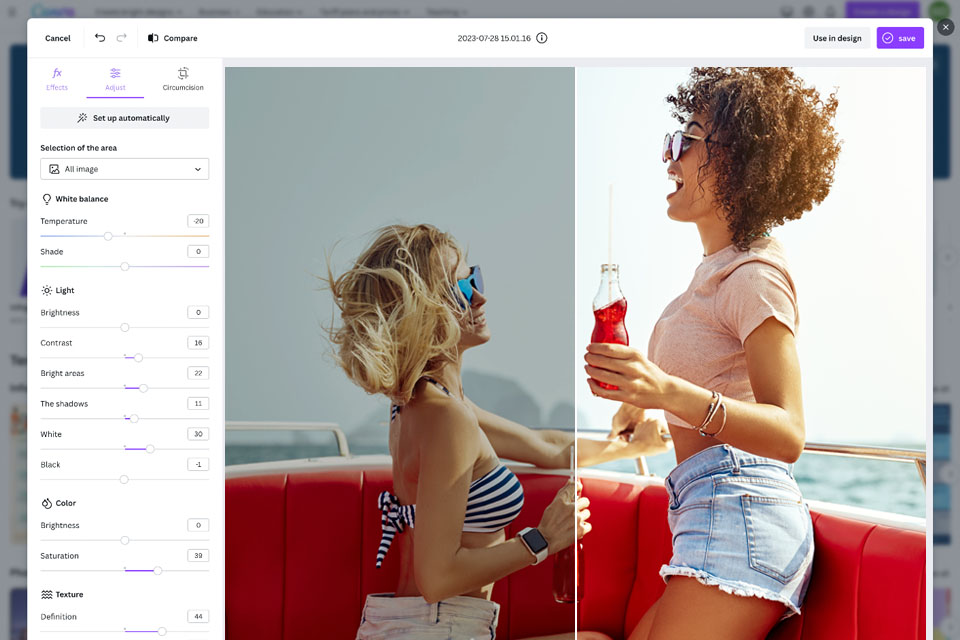
Task: Click the original left half of photo
Action: [x=400, y=353]
